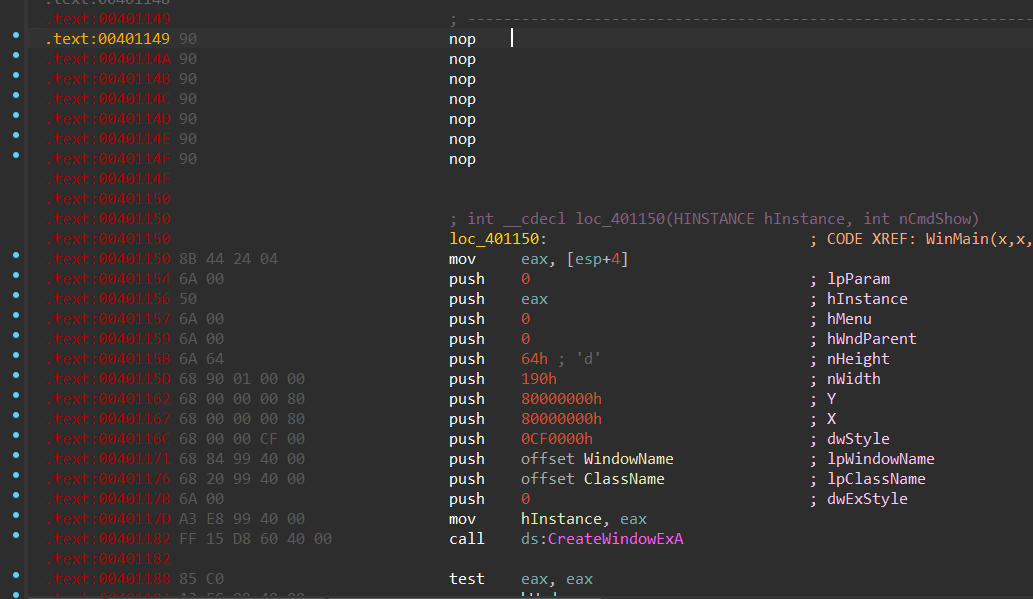Viewport: 1033px width, 599px height.
Task: Click the nHeight comment
Action: pos(858,359)
